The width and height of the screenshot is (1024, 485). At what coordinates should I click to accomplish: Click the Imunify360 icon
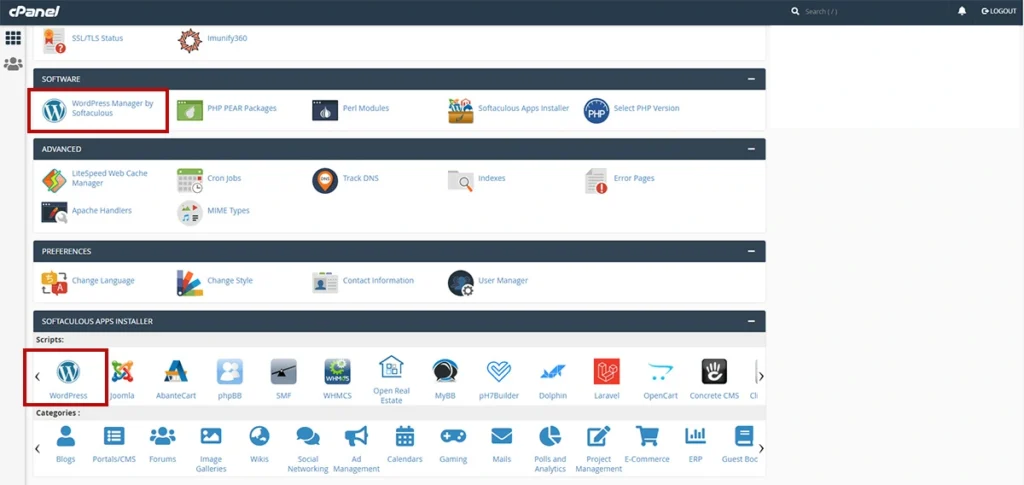click(x=190, y=40)
